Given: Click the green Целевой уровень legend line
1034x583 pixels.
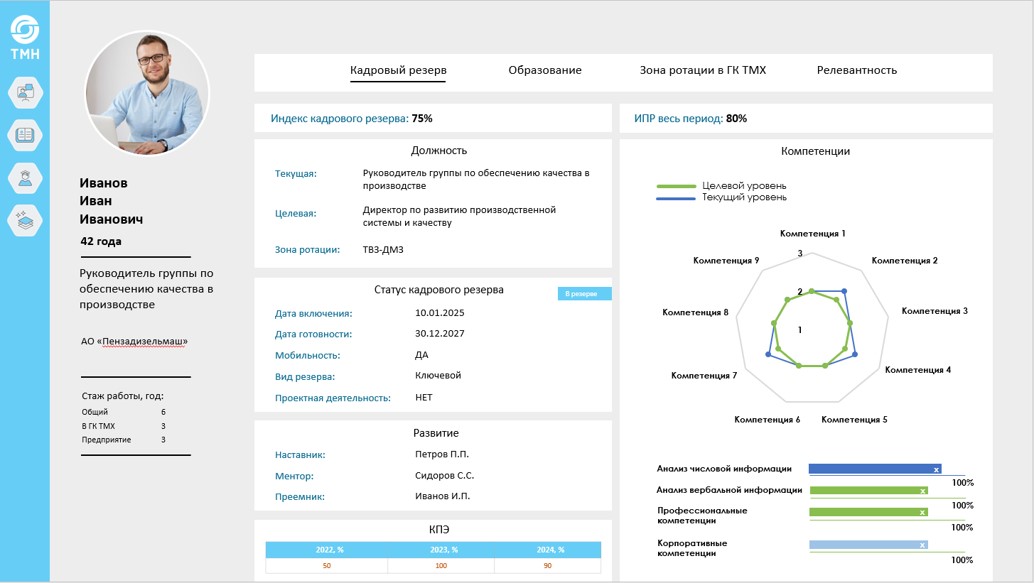Looking at the screenshot, I should [x=675, y=186].
